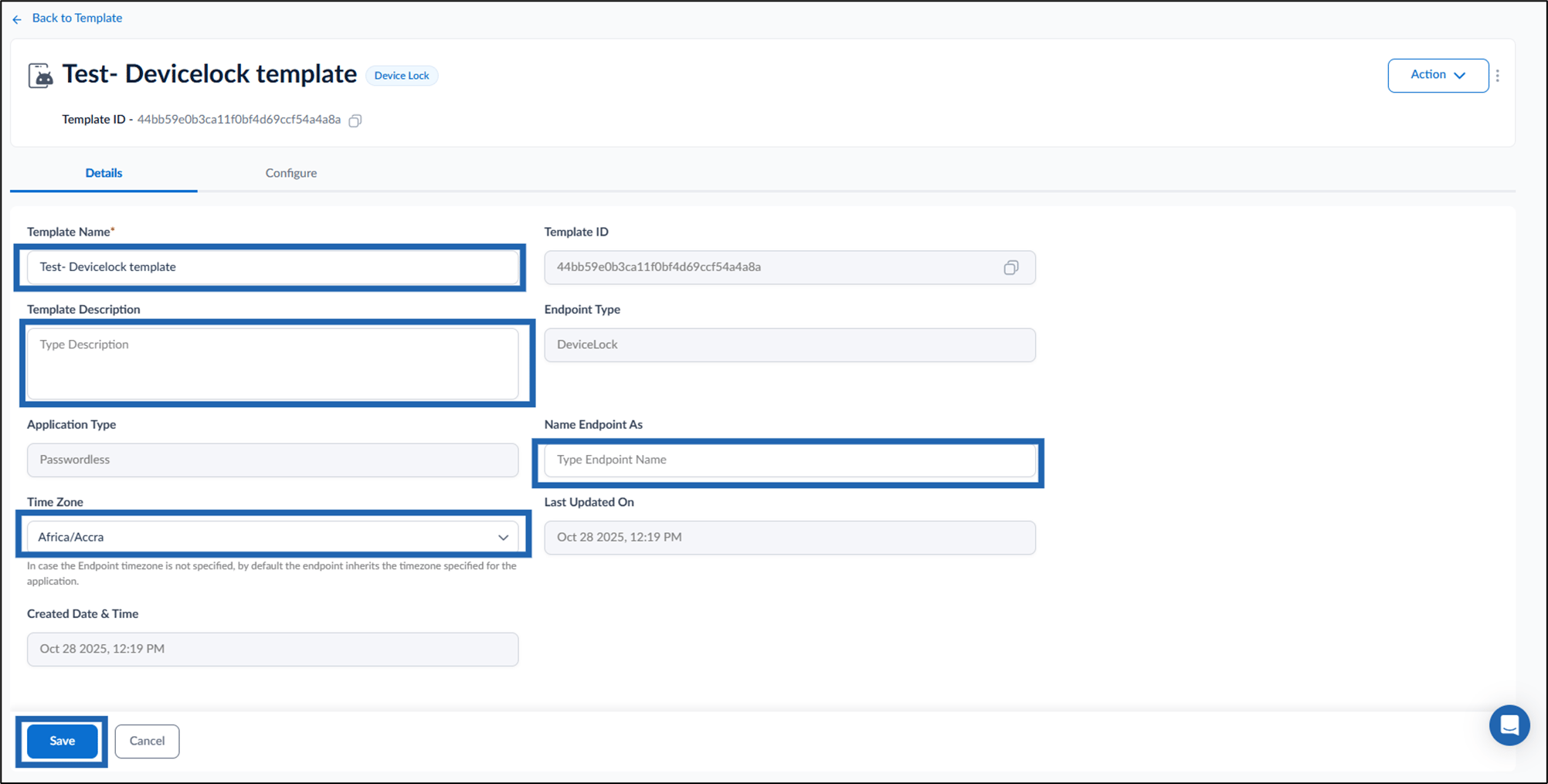
Task: Click the Device Lock badge
Action: coord(402,76)
